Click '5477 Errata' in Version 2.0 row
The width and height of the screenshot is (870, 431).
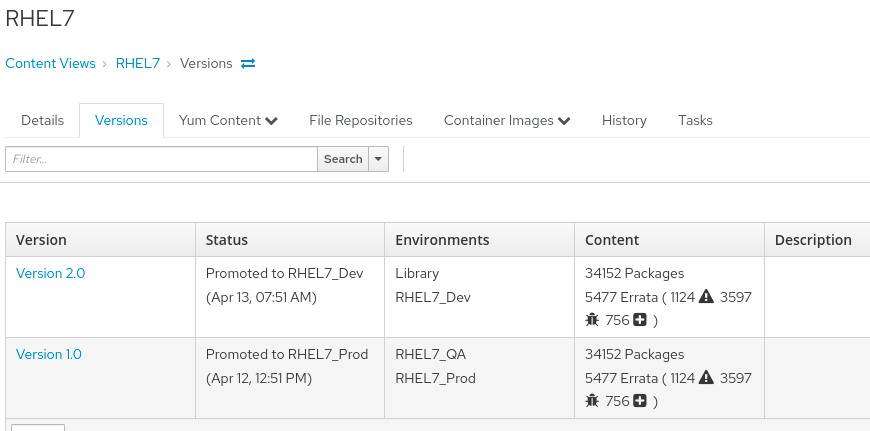[x=621, y=298]
